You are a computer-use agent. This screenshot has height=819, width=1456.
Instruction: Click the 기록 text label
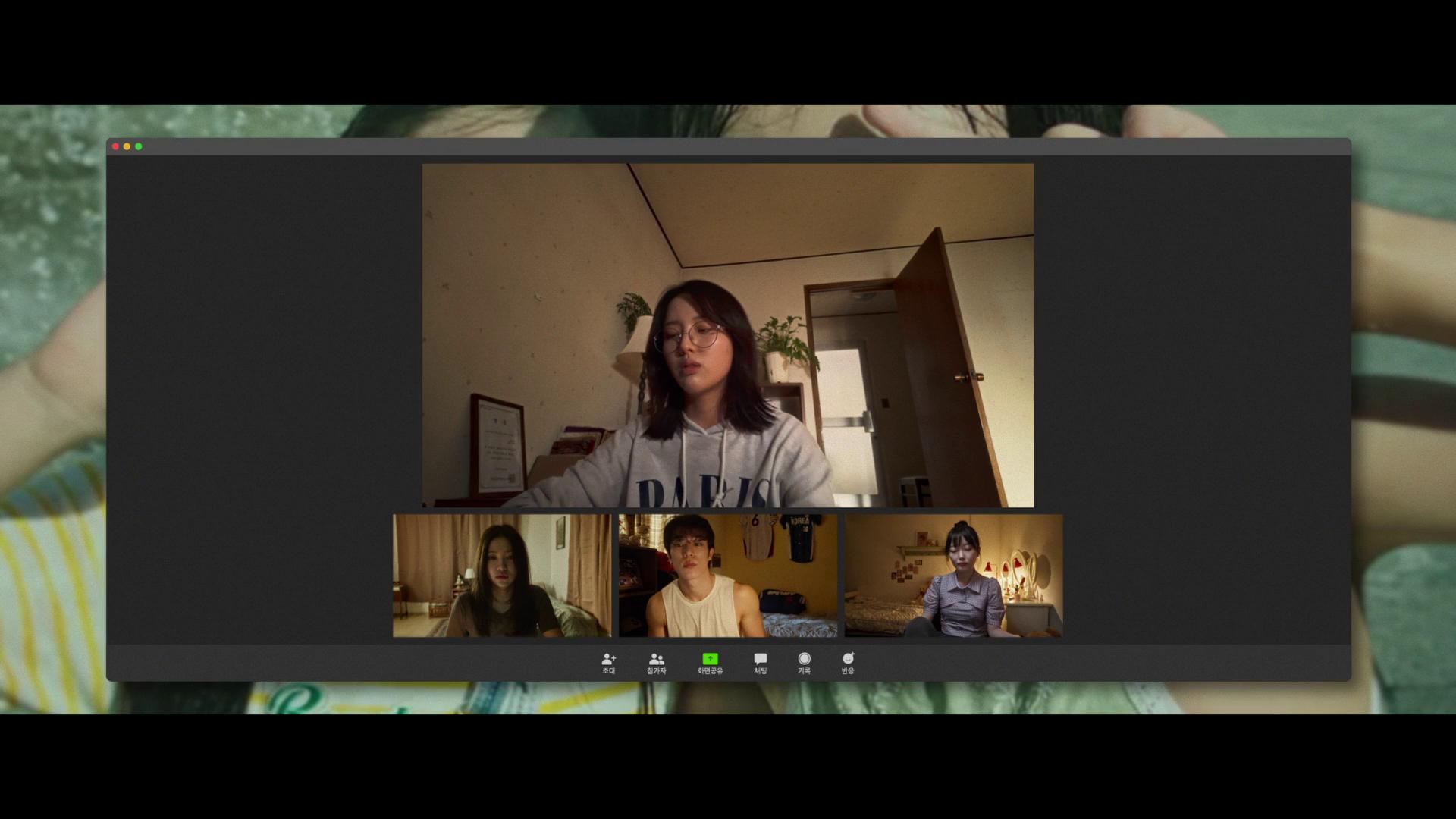coord(804,671)
